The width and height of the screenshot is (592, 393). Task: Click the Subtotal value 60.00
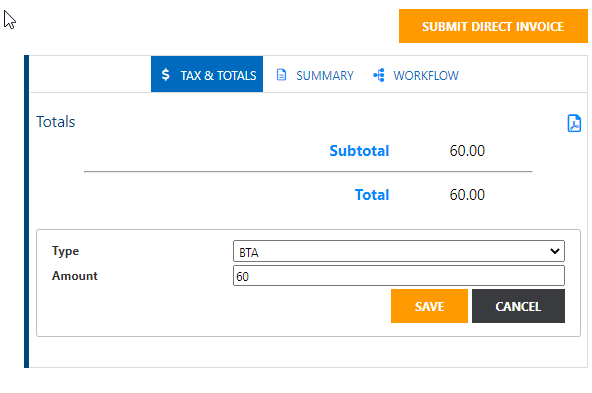tap(467, 151)
